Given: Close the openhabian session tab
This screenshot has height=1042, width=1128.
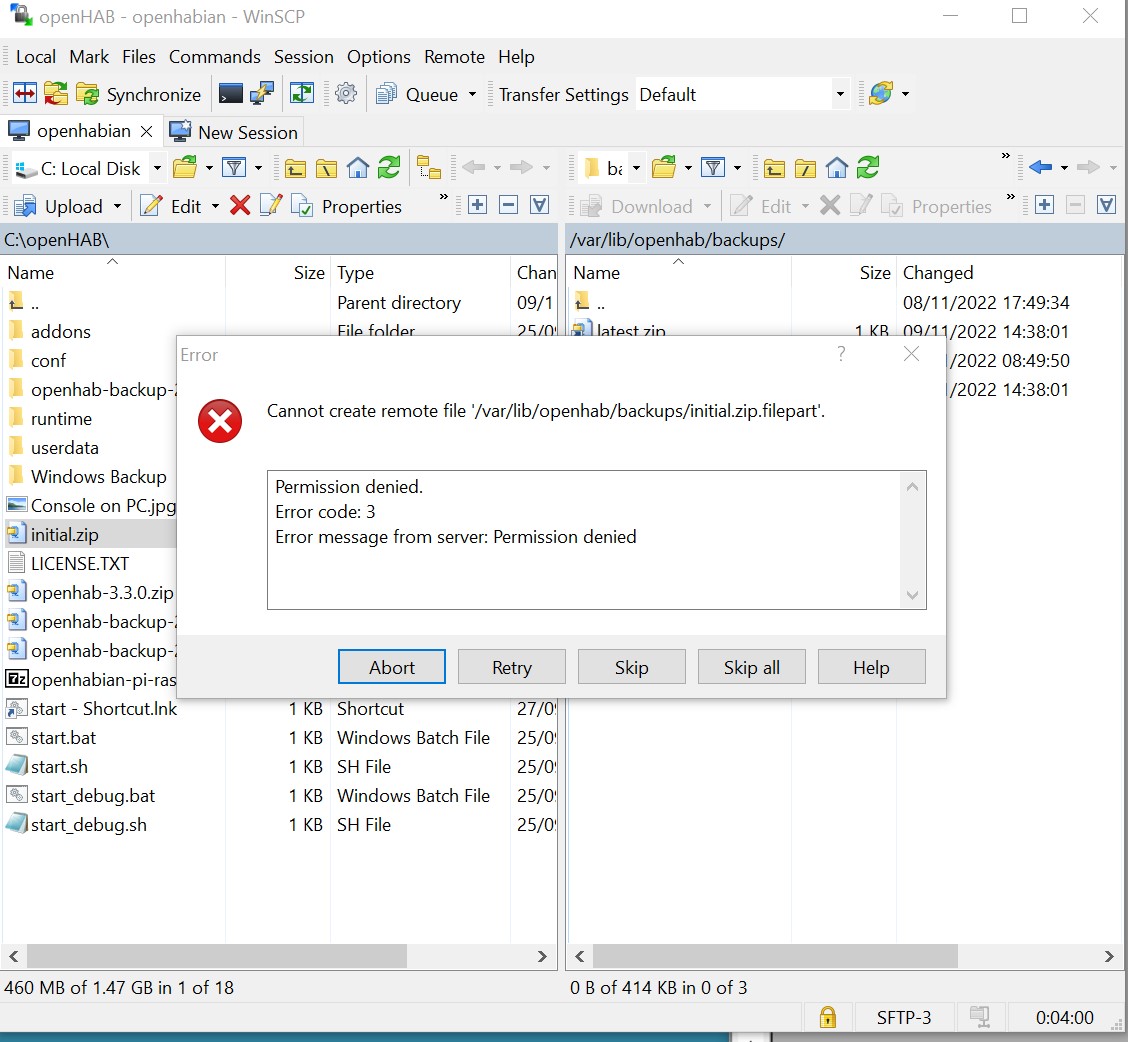Looking at the screenshot, I should click(x=147, y=132).
